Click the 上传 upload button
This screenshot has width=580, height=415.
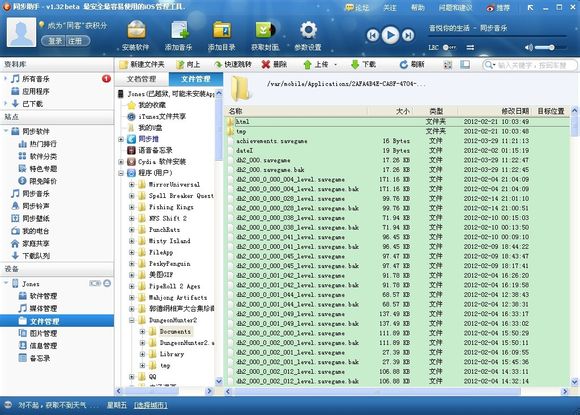(316, 64)
